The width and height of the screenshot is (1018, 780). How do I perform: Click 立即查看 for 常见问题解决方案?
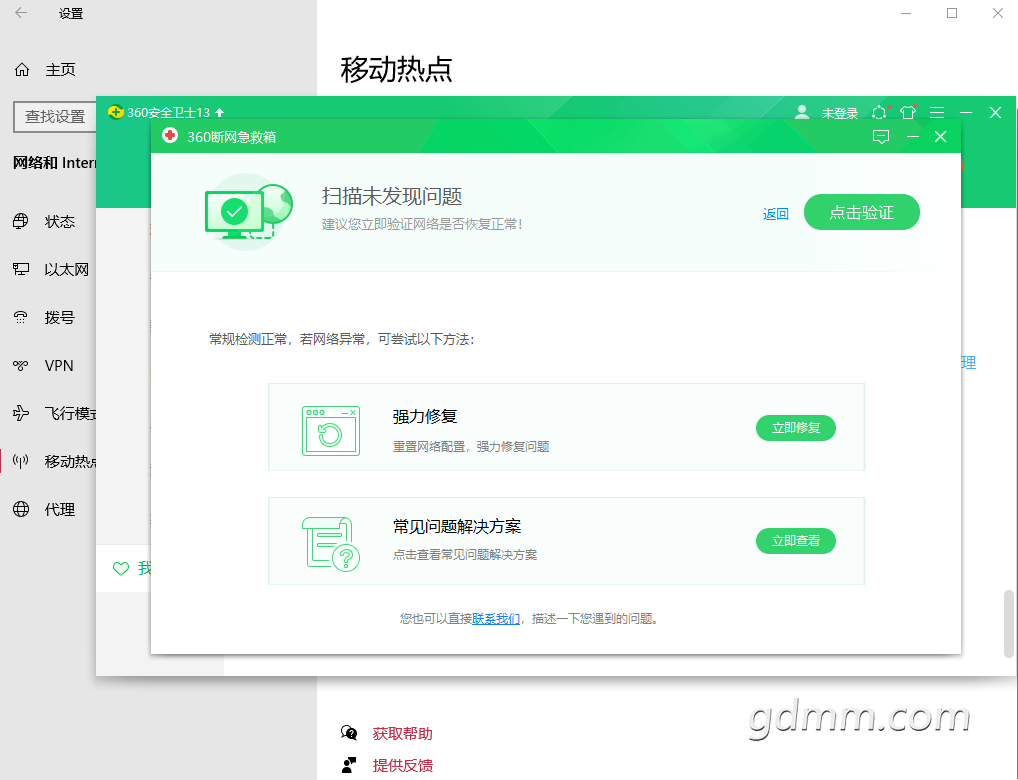click(795, 540)
